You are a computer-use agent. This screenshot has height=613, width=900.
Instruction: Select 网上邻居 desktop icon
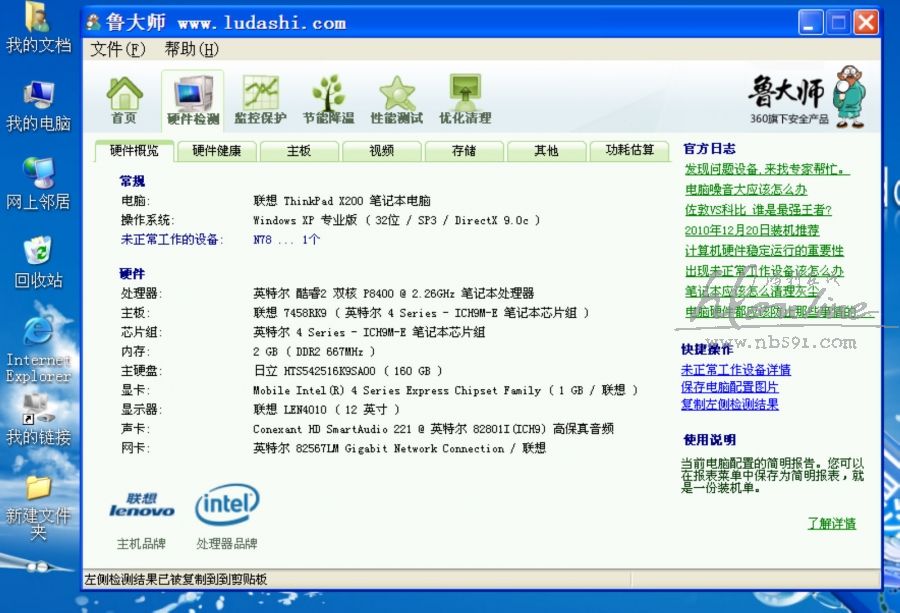[38, 184]
